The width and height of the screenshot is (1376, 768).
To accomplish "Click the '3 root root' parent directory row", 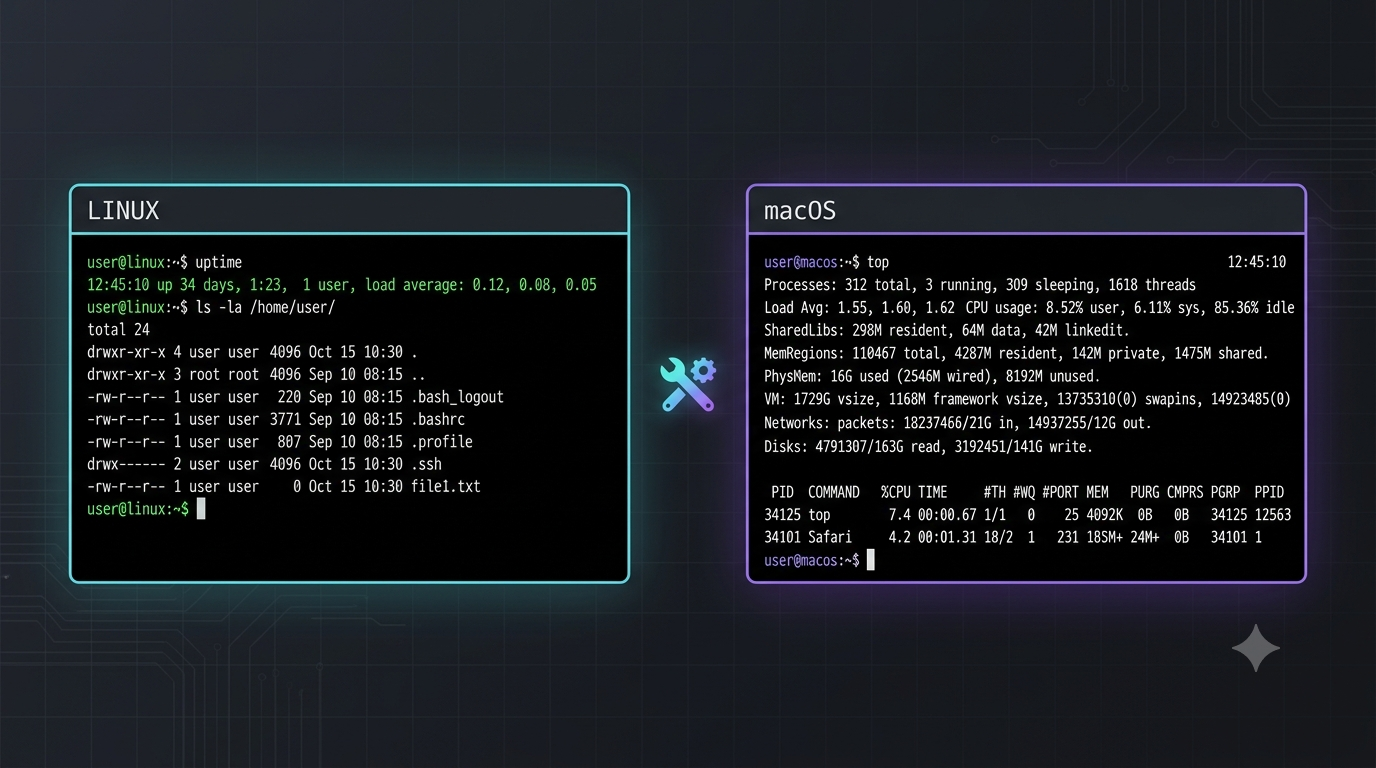I will [x=257, y=374].
